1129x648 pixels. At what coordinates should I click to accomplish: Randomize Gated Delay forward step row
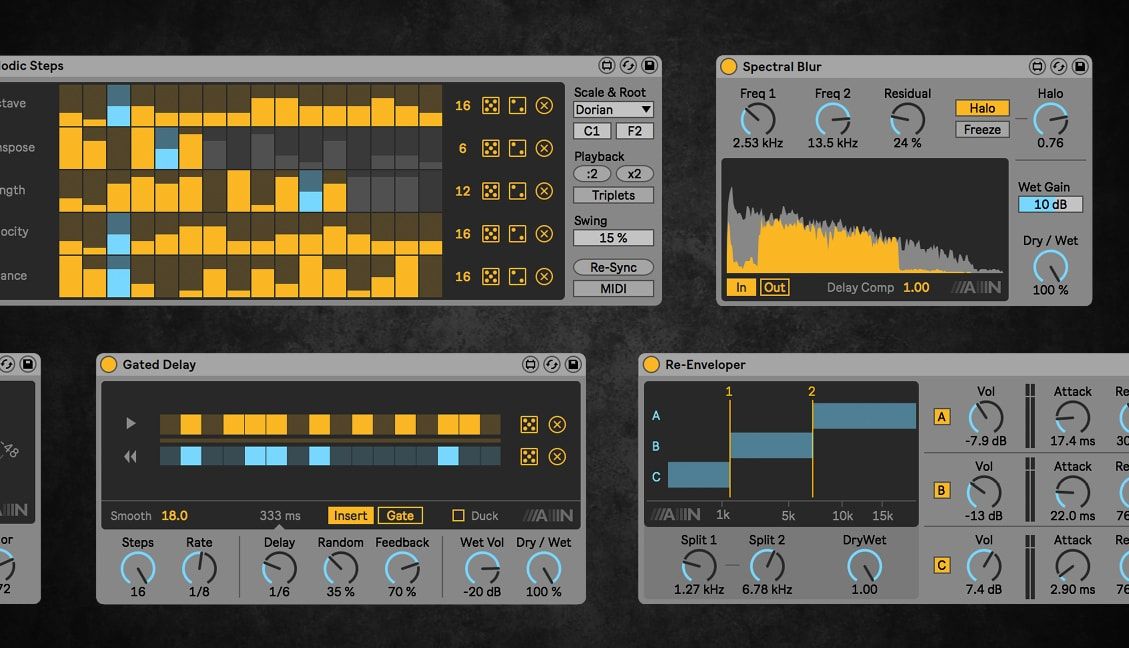click(x=529, y=424)
